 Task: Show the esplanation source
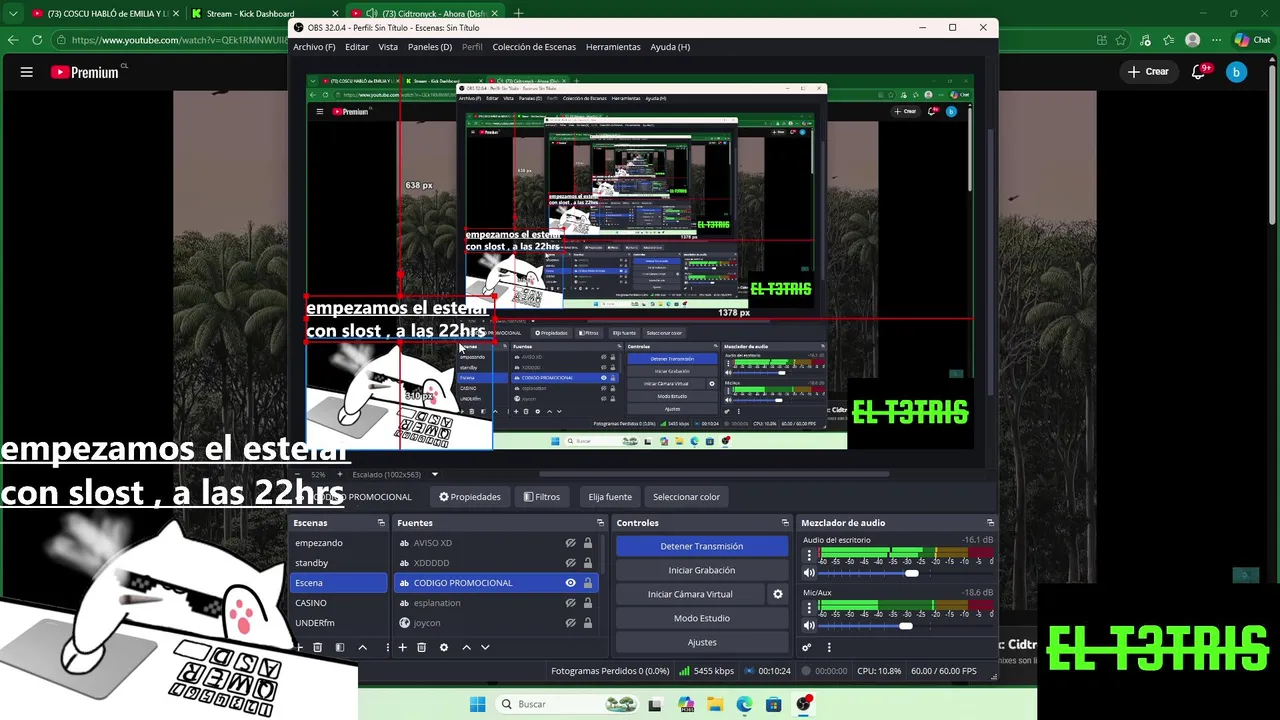[x=570, y=603]
